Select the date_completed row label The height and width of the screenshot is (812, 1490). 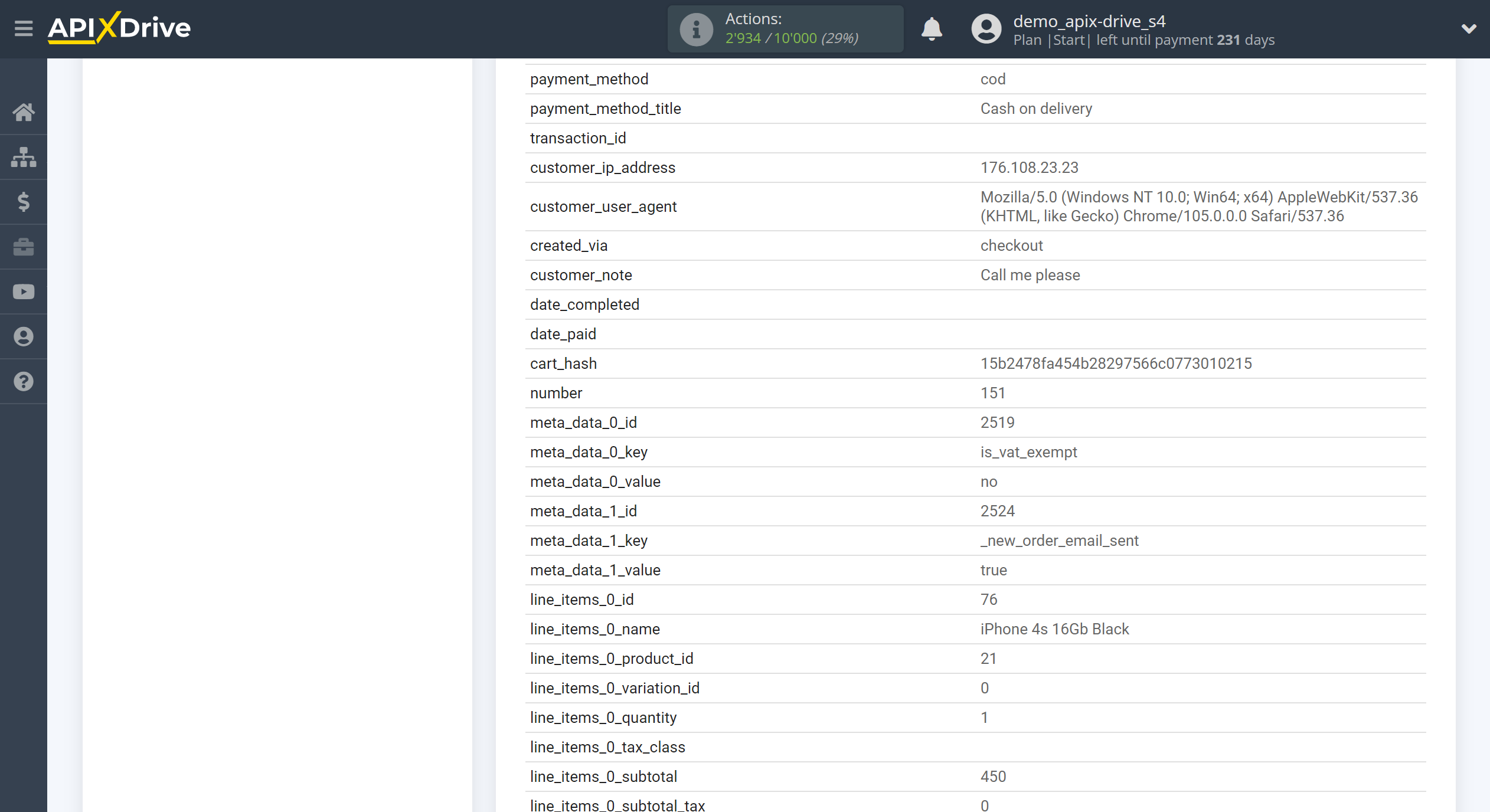[x=584, y=304]
